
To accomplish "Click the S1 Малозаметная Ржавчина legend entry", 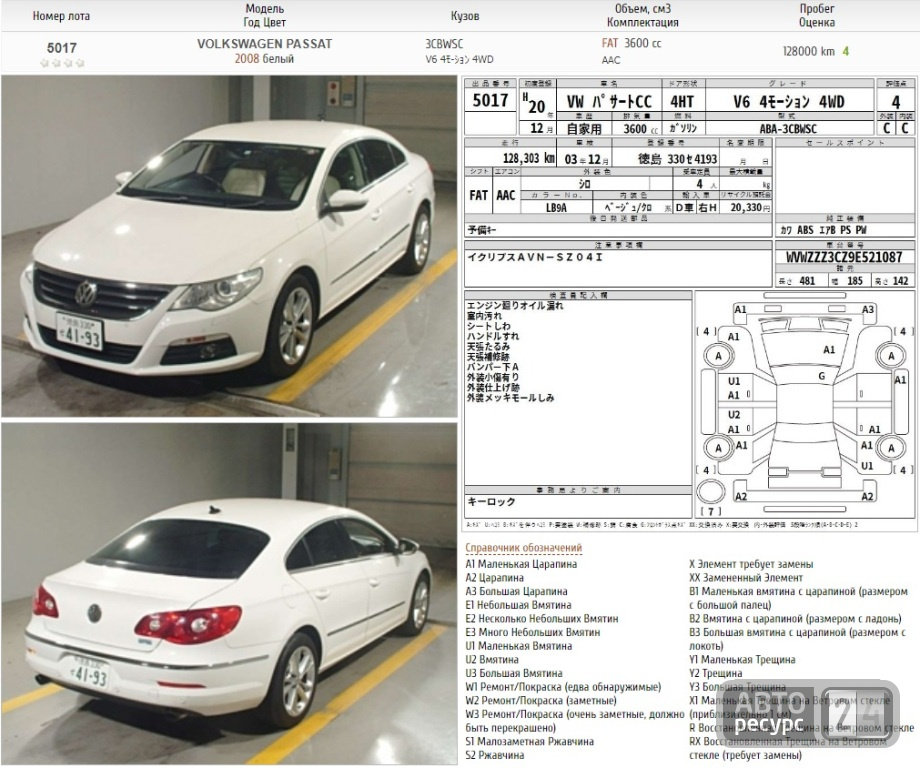I will 530,741.
